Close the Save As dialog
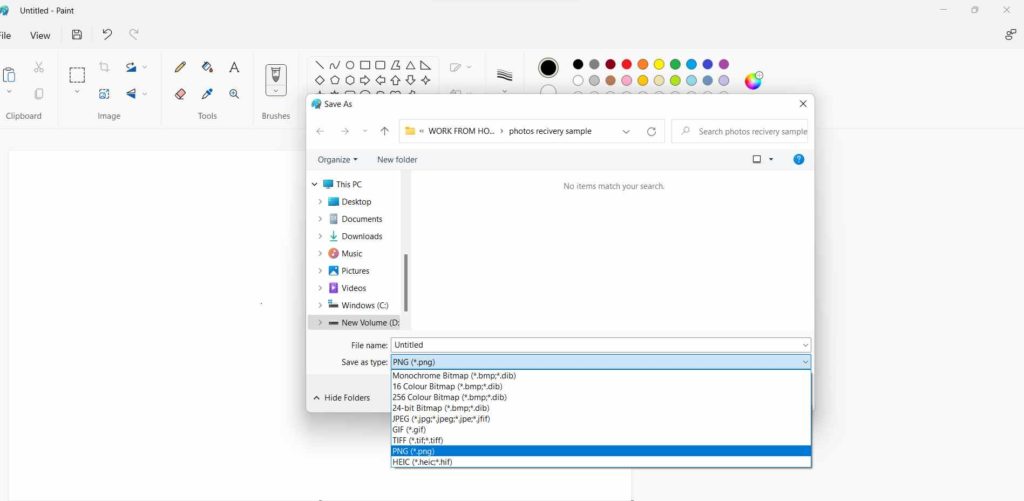 (803, 104)
